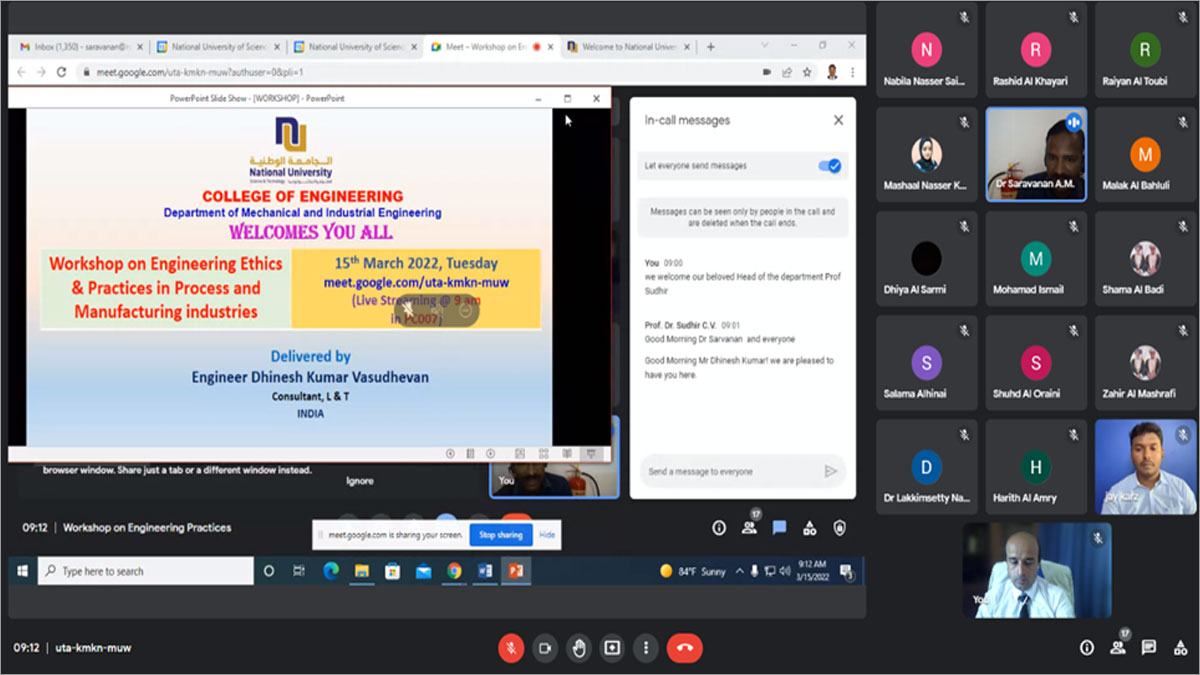Toggle the camera button on
This screenshot has height=675, width=1200.
(545, 648)
